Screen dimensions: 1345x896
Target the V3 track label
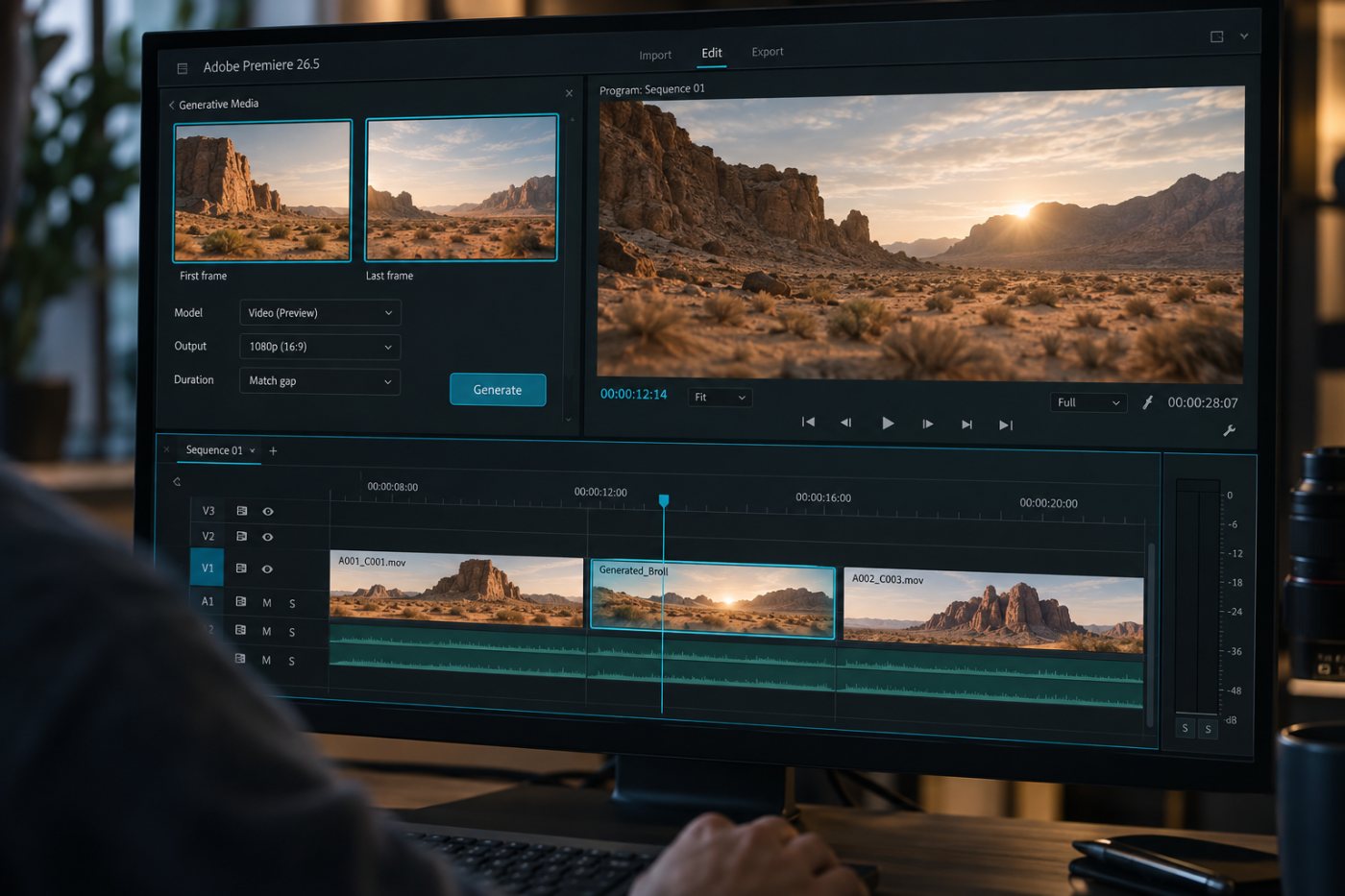point(208,511)
